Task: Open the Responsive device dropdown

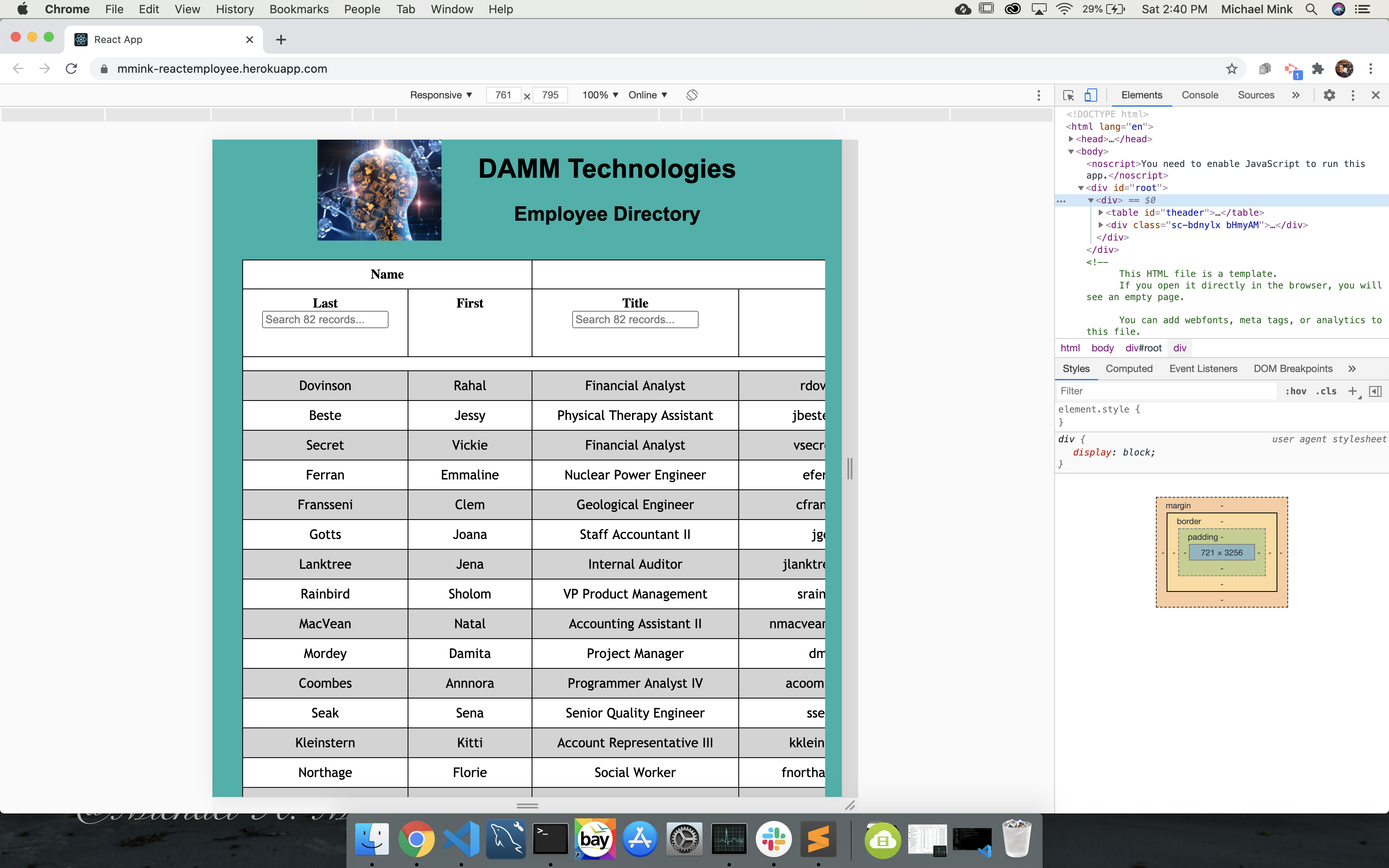Action: click(441, 95)
